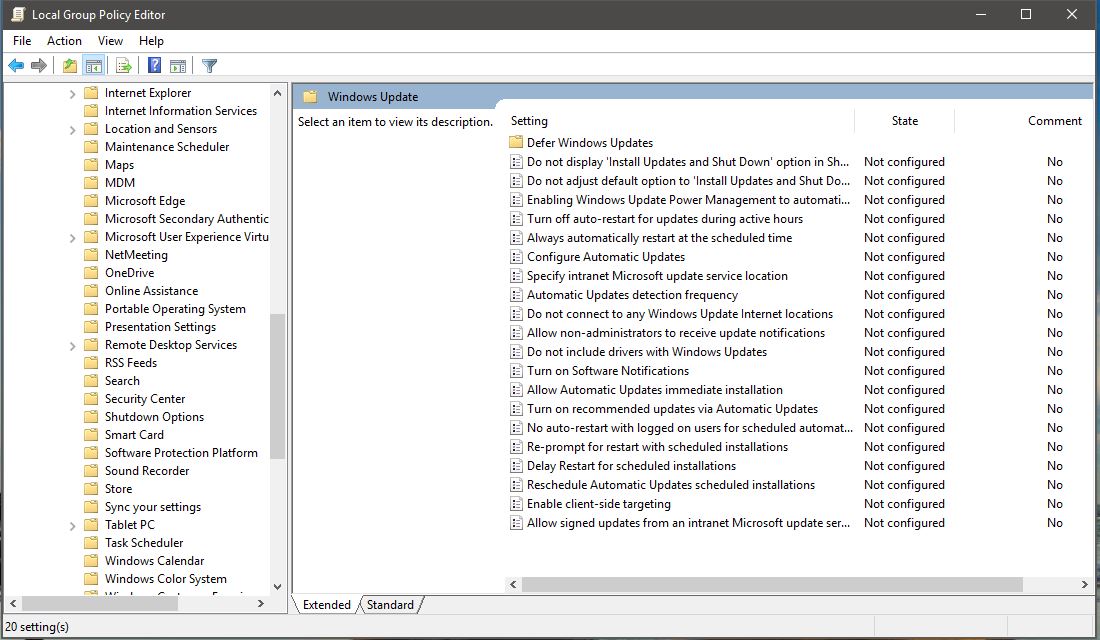Click the folder icon next to Microsoft Edge
The width and height of the screenshot is (1100, 640).
click(90, 201)
